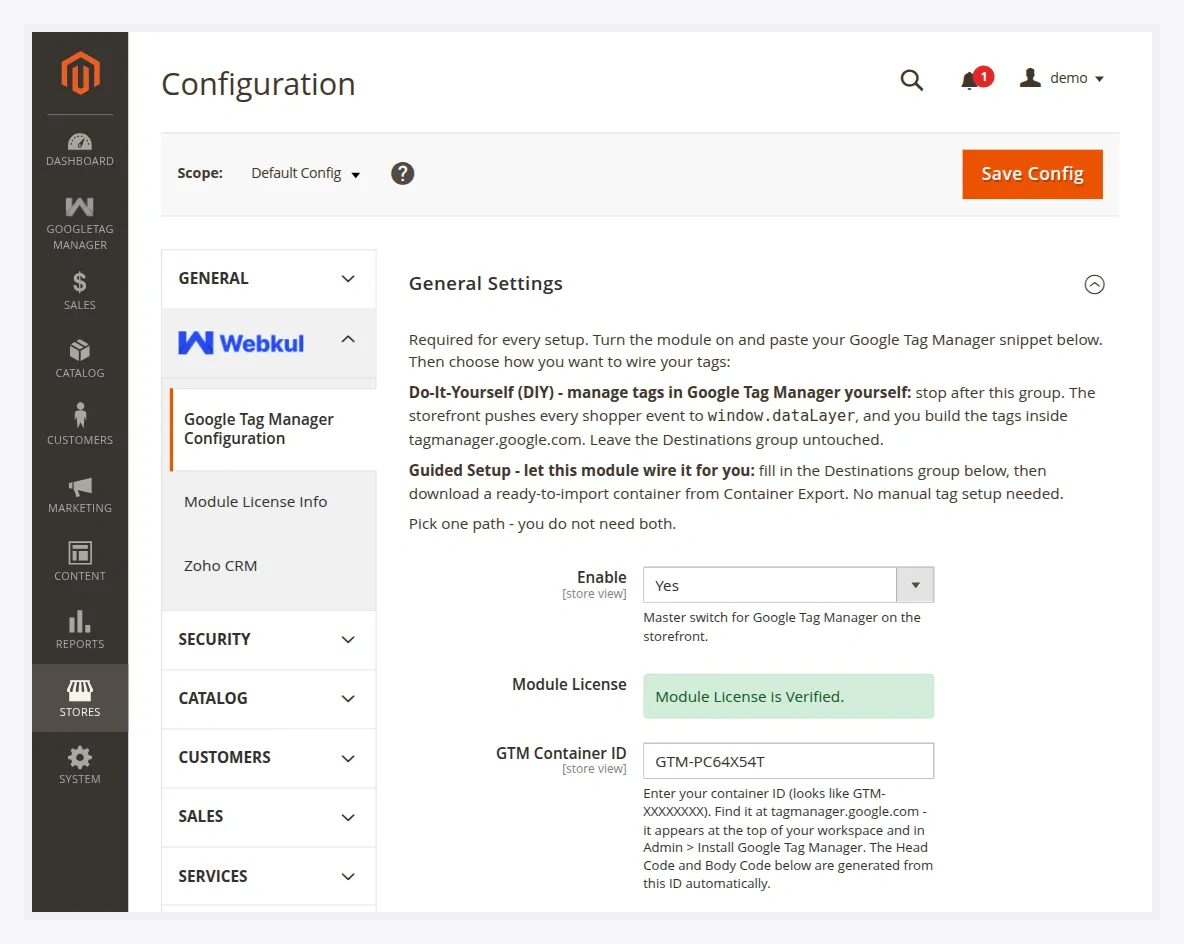
Task: Expand the SECURITY config section
Action: click(269, 640)
